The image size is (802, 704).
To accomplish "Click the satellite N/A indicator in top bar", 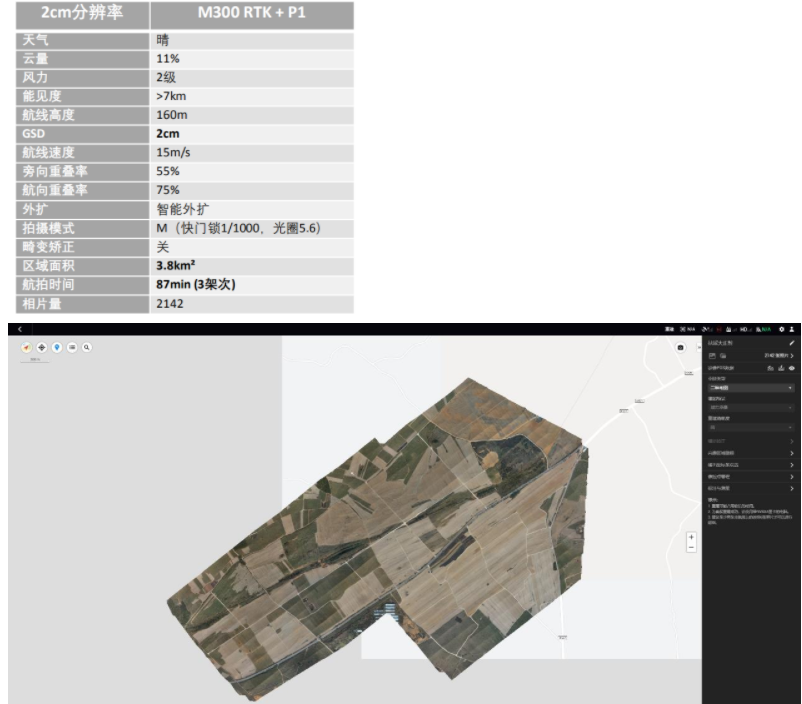I will point(687,329).
